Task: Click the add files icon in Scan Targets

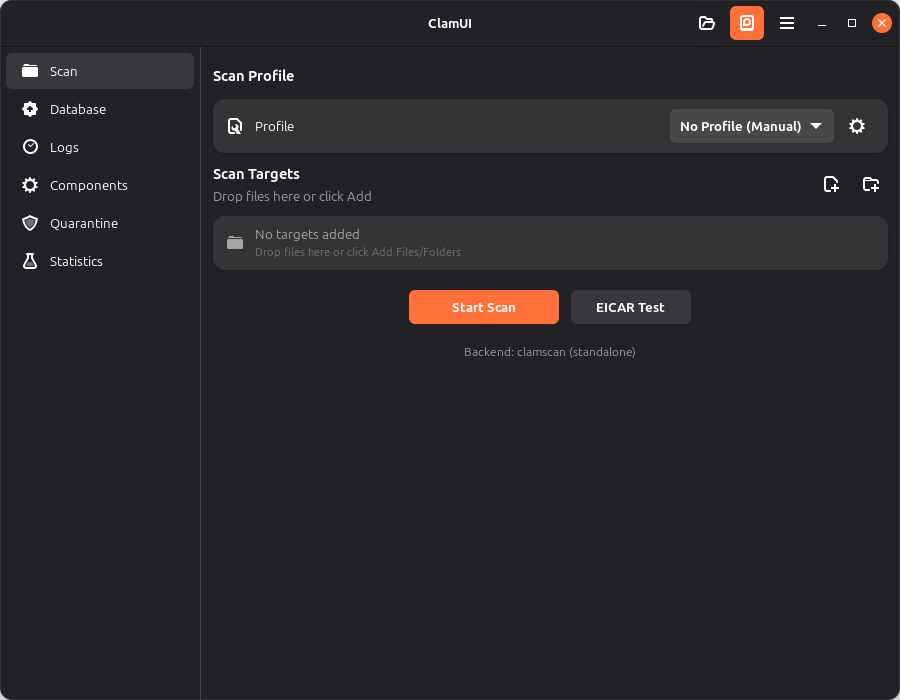Action: tap(831, 184)
